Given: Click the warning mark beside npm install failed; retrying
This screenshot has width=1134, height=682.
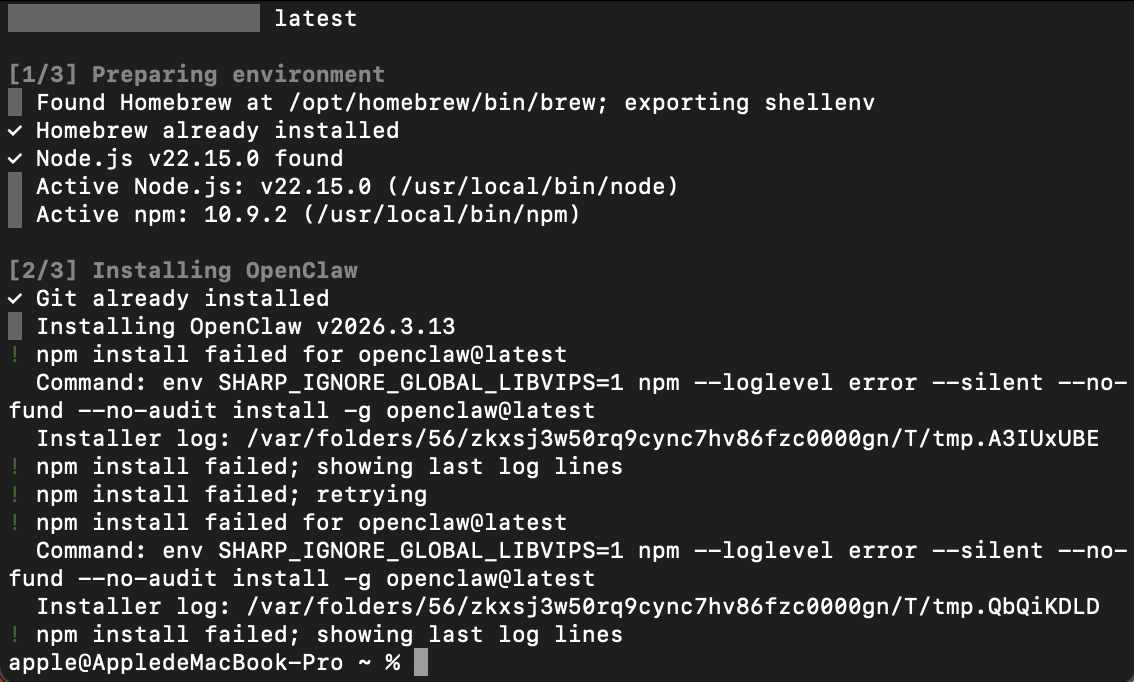Looking at the screenshot, I should coord(14,495).
